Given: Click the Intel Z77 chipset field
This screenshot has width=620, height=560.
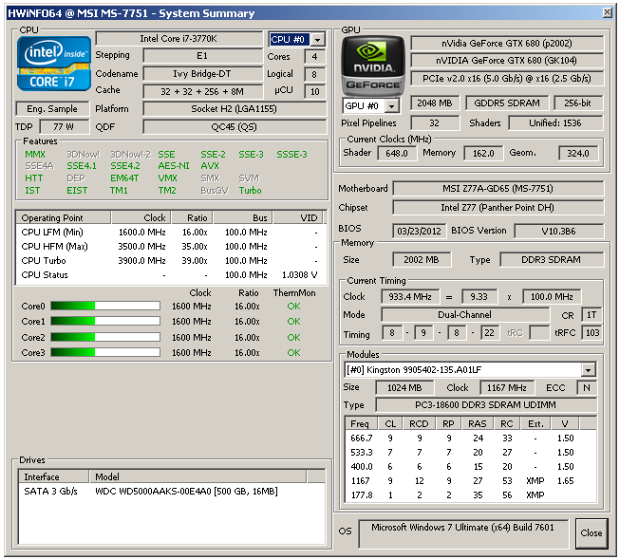Looking at the screenshot, I should click(x=498, y=208).
